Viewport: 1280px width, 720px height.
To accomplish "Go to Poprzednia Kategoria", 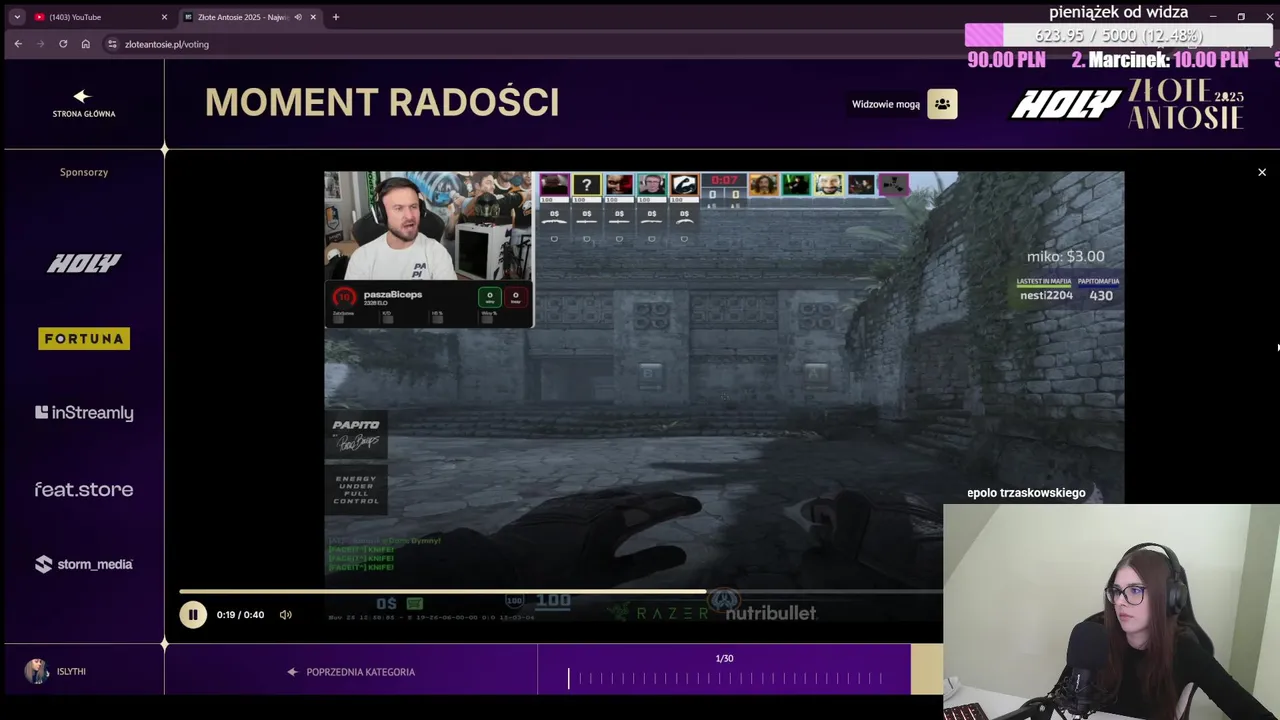I will coord(351,672).
